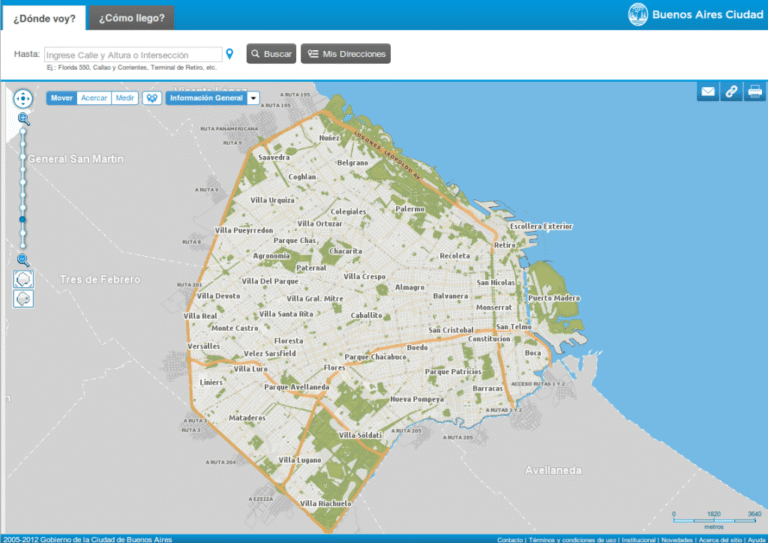Image resolution: width=768 pixels, height=543 pixels.
Task: Open the Institucional footer link
Action: pyautogui.click(x=638, y=540)
